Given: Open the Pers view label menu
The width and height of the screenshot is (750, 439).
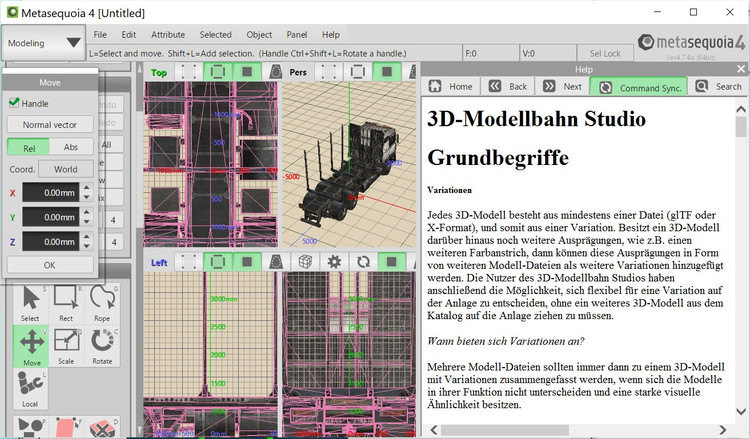Looking at the screenshot, I should coord(298,72).
